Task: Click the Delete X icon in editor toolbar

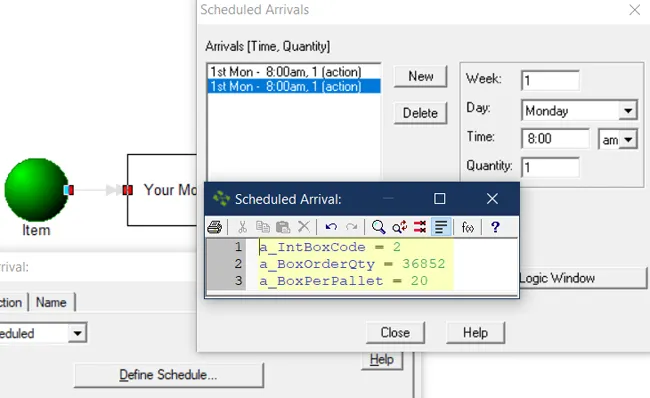Action: pos(304,227)
